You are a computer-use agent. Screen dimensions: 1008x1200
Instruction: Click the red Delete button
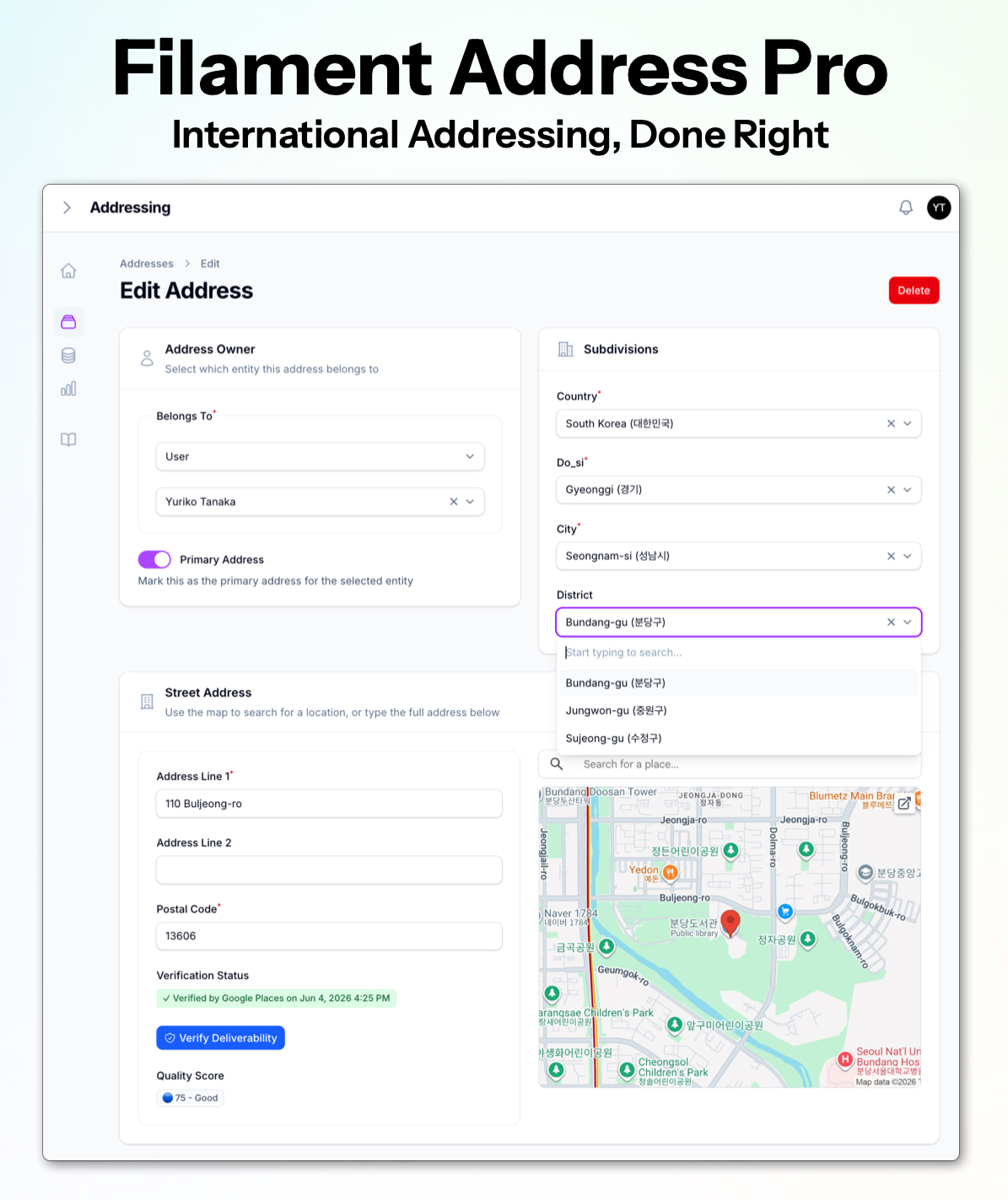(x=914, y=290)
